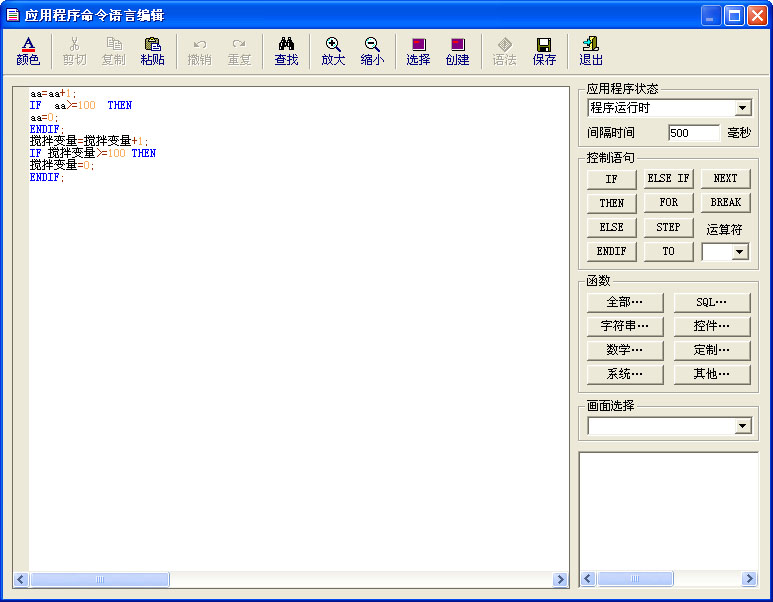
Task: Click editor horizontal scrollbar thumb
Action: click(x=100, y=579)
